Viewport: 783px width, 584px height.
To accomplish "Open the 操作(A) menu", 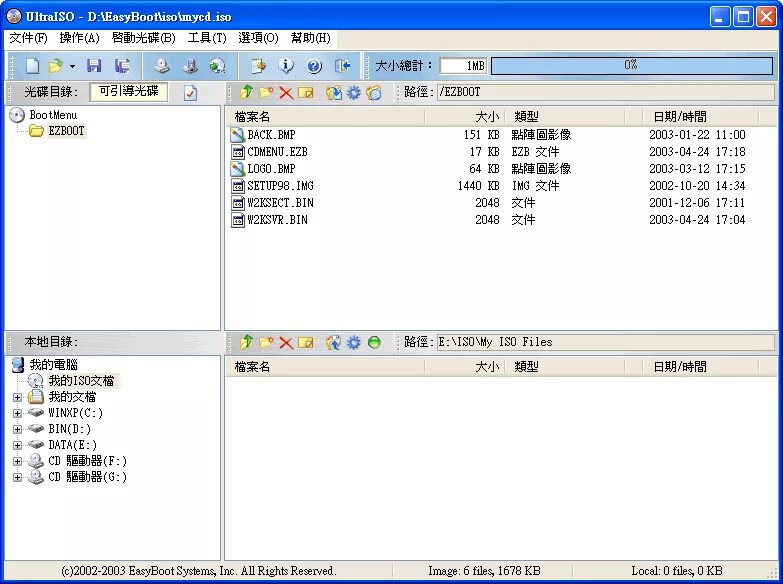I will click(x=79, y=38).
